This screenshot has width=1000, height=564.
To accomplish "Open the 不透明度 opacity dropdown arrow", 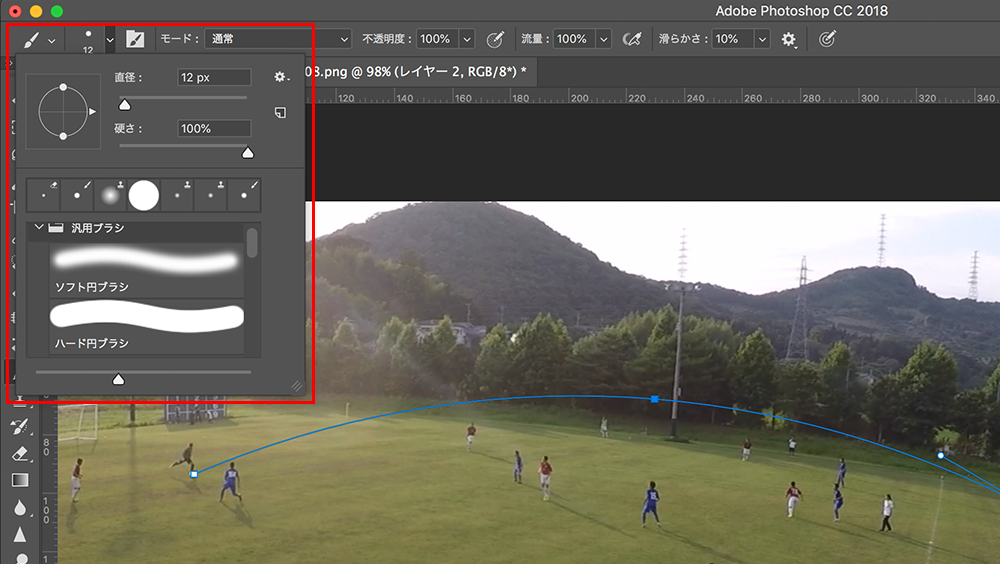I will coord(467,39).
